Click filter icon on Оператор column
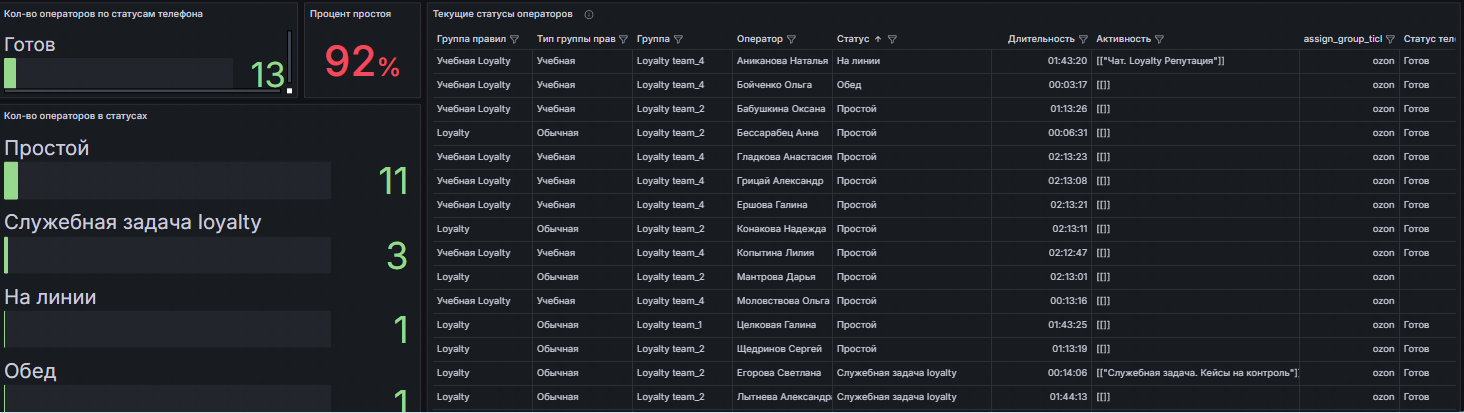This screenshot has width=1464, height=413. [x=791, y=40]
